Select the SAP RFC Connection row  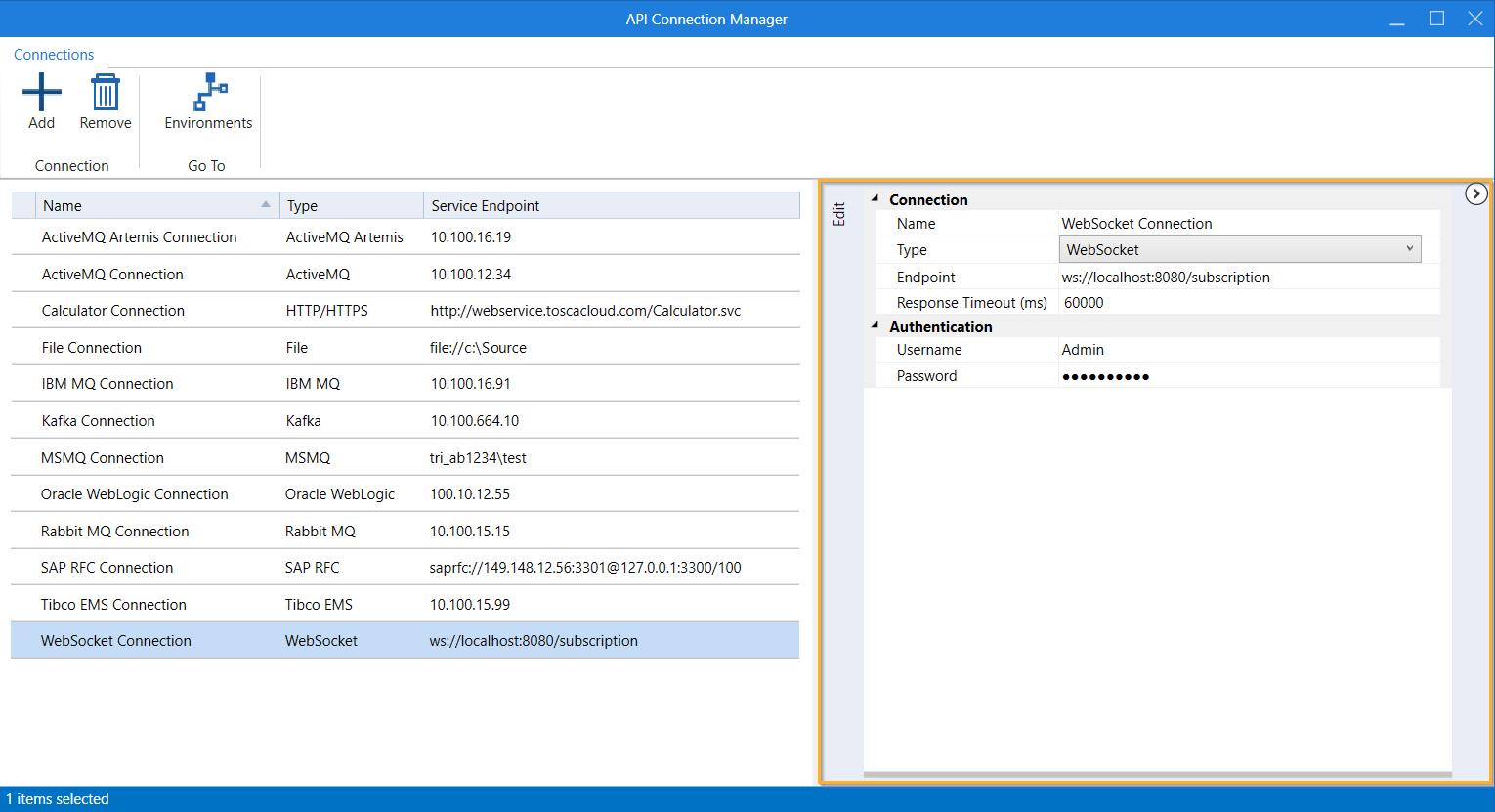pyautogui.click(x=107, y=568)
